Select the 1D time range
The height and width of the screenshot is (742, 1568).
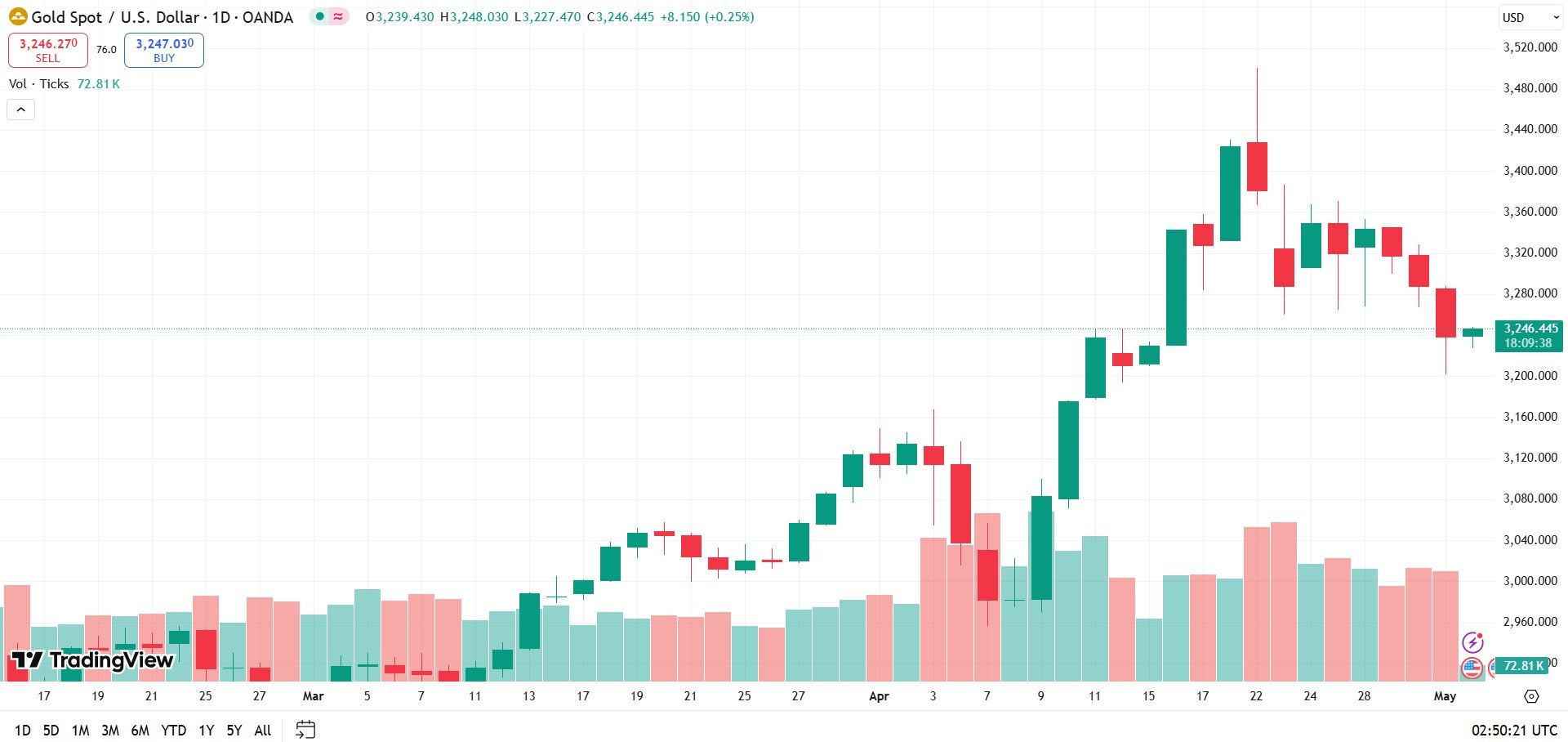point(23,731)
